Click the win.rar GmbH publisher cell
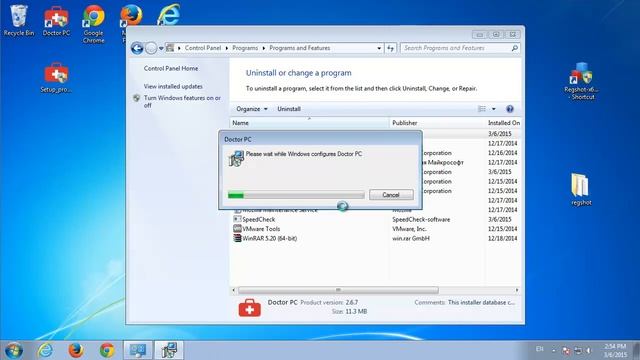The width and height of the screenshot is (640, 360). pos(411,238)
